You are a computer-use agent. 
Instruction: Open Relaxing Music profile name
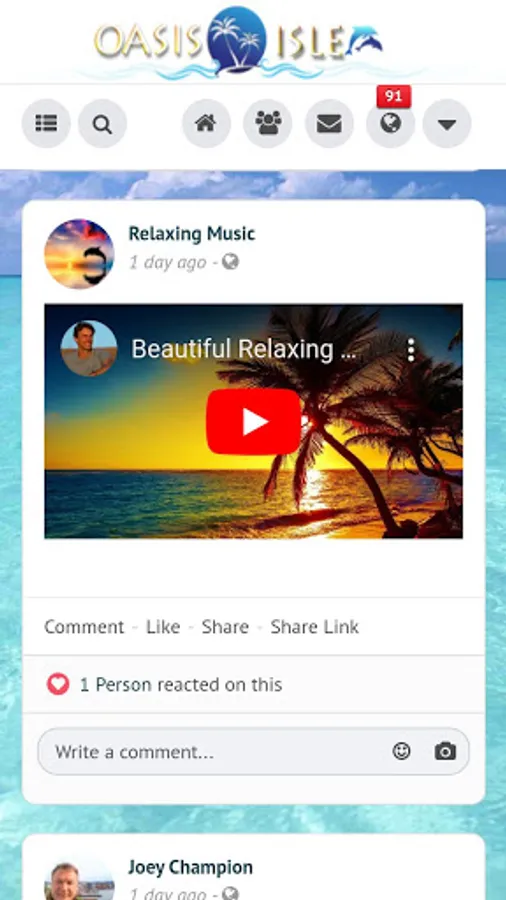coord(192,234)
